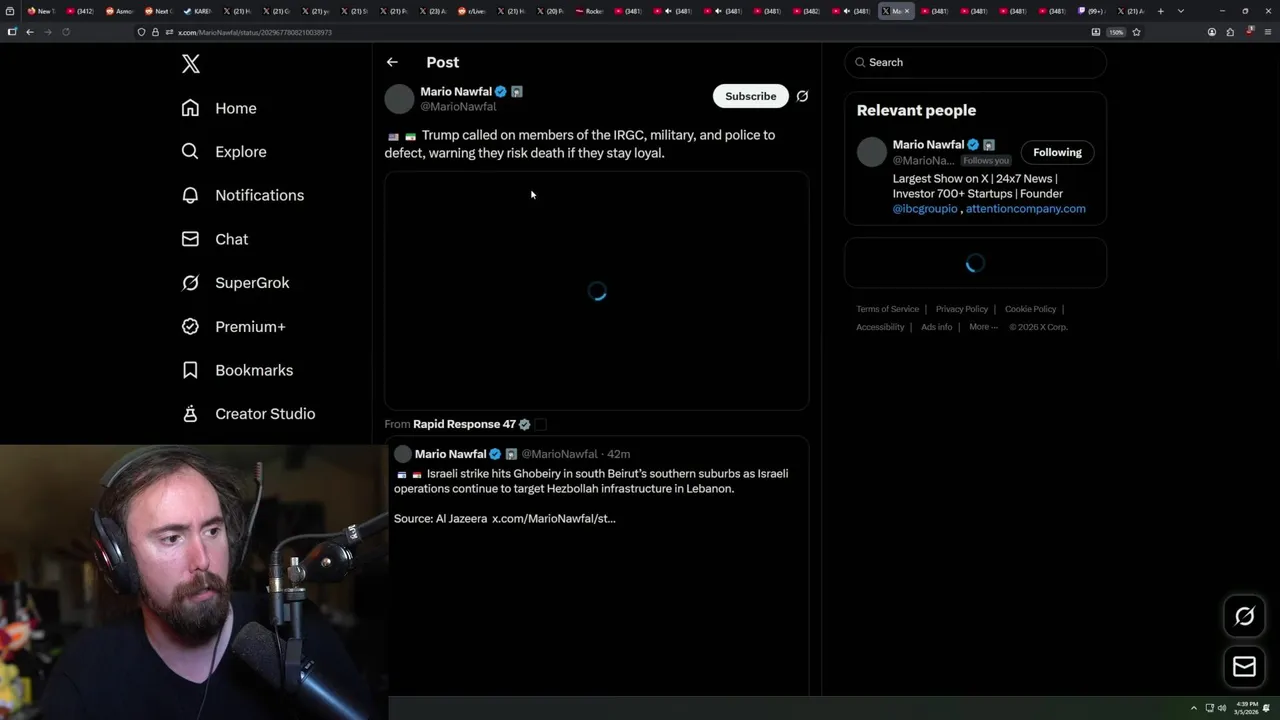The width and height of the screenshot is (1280, 720).
Task: Open Privacy Policy link
Action: (962, 309)
